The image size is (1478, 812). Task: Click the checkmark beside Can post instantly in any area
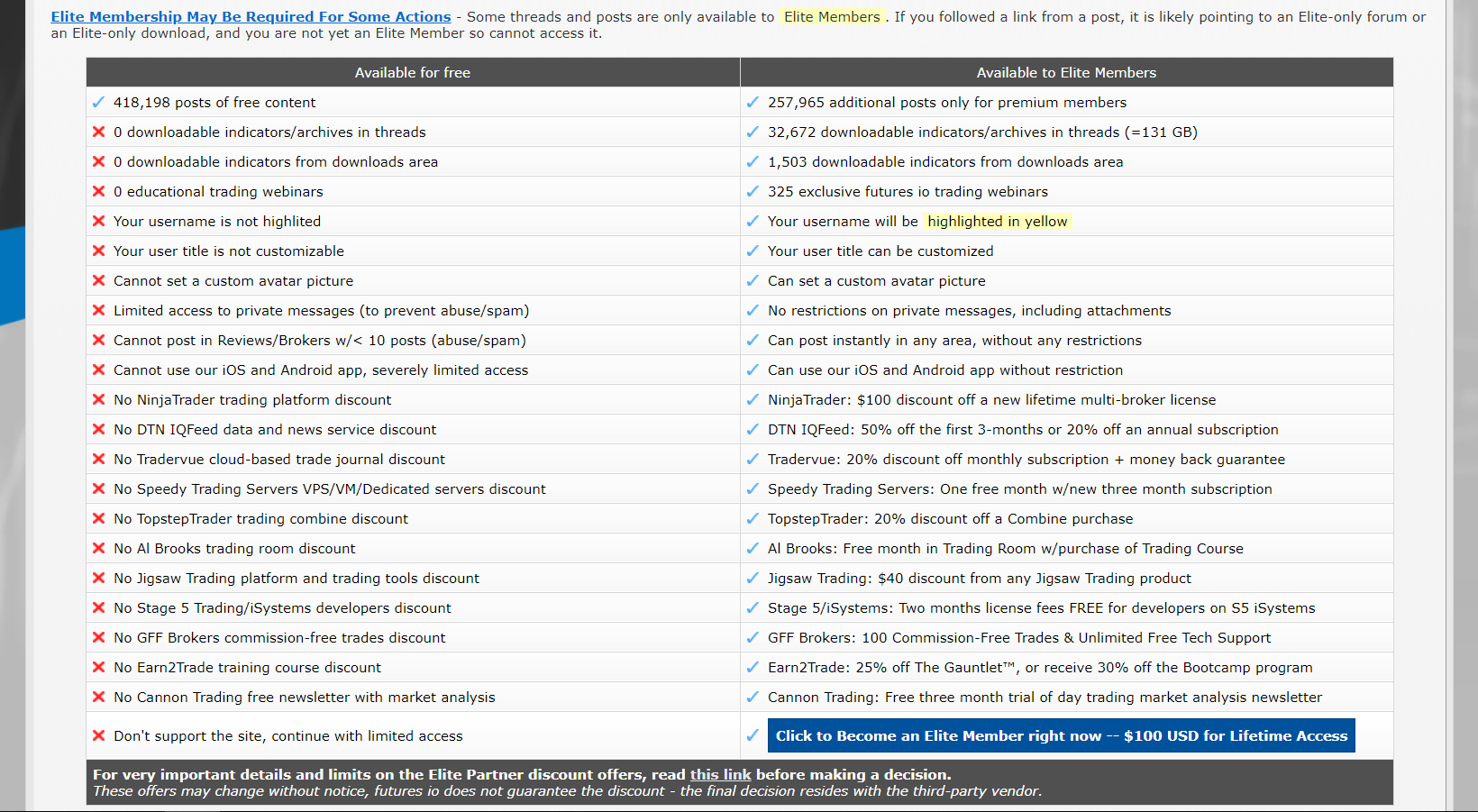click(753, 340)
